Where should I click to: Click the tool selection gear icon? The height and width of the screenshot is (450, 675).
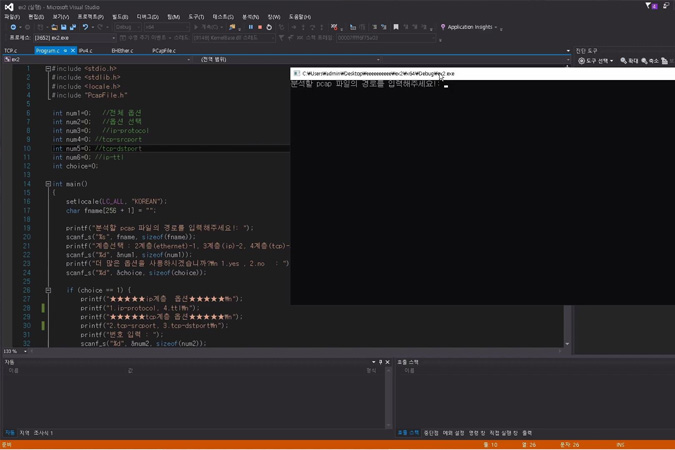coord(581,61)
